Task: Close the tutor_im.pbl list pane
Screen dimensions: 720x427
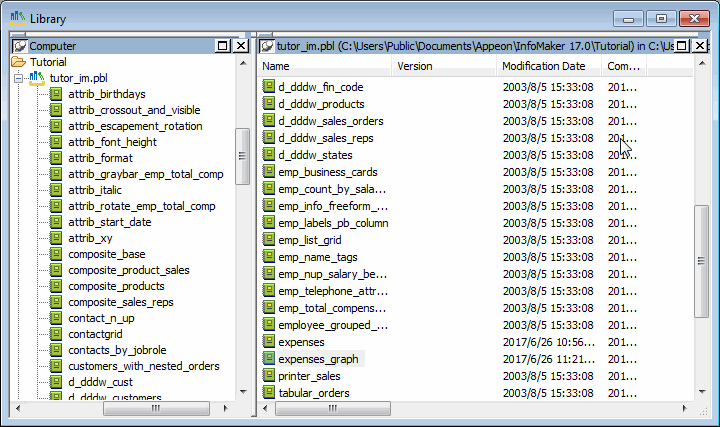Action: point(700,46)
